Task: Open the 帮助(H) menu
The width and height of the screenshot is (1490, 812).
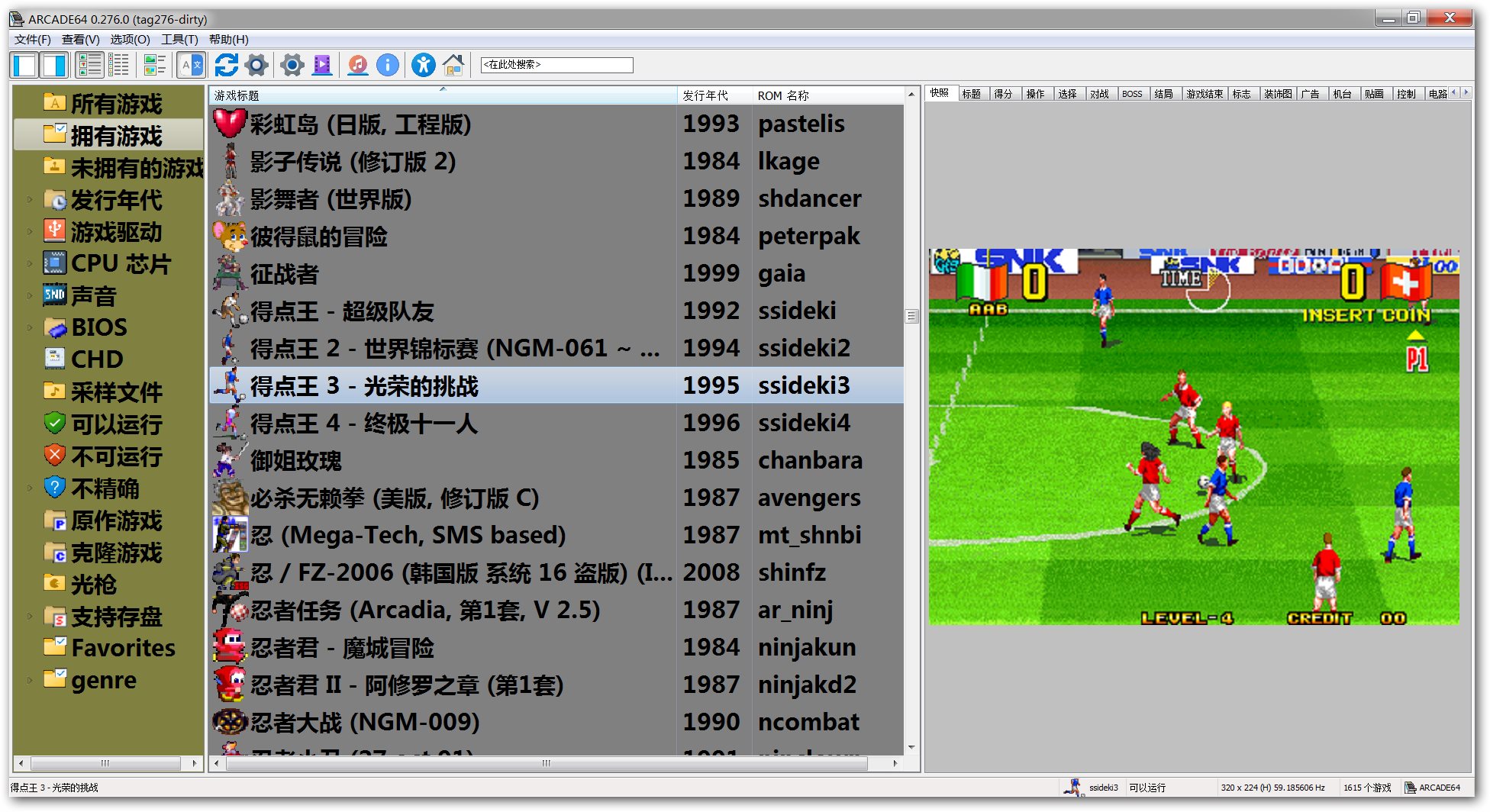Action: (228, 40)
